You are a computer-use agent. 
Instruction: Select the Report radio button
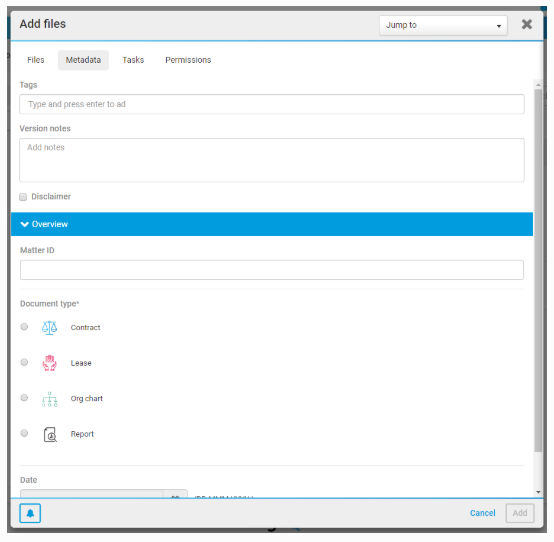24,433
